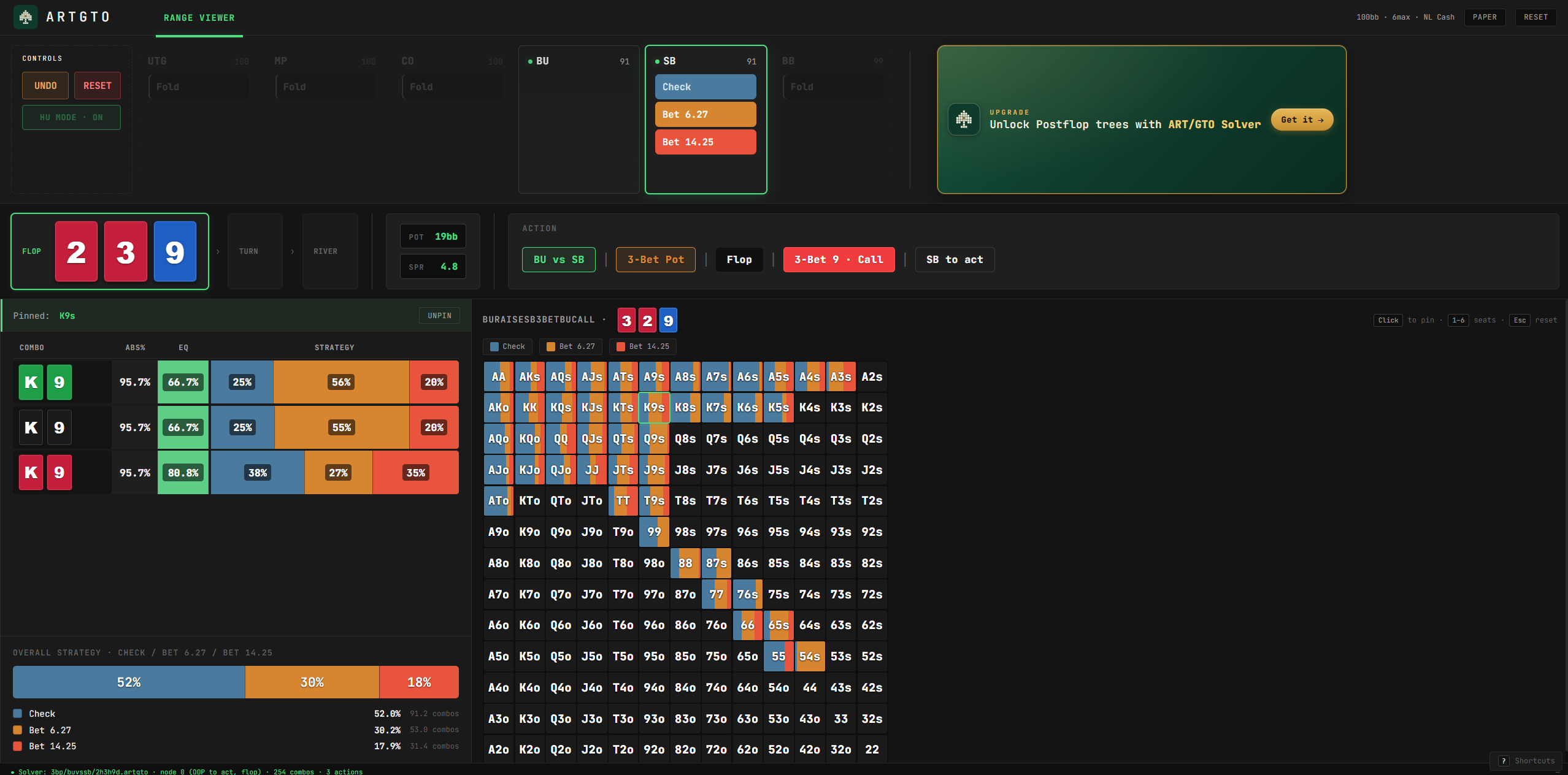1568x775 pixels.
Task: Toggle the Check legend filter
Action: click(507, 346)
